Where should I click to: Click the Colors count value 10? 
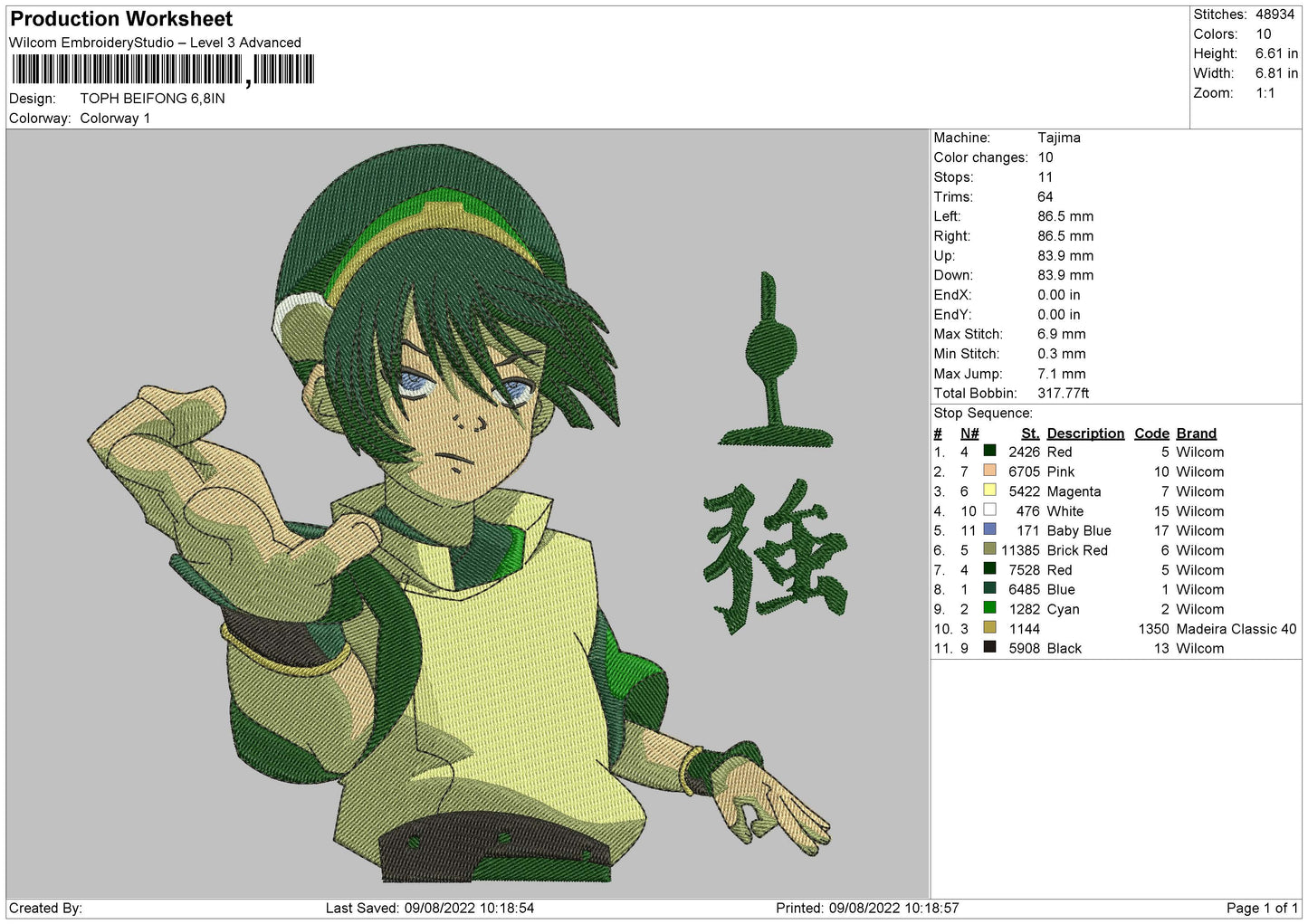click(x=1263, y=34)
